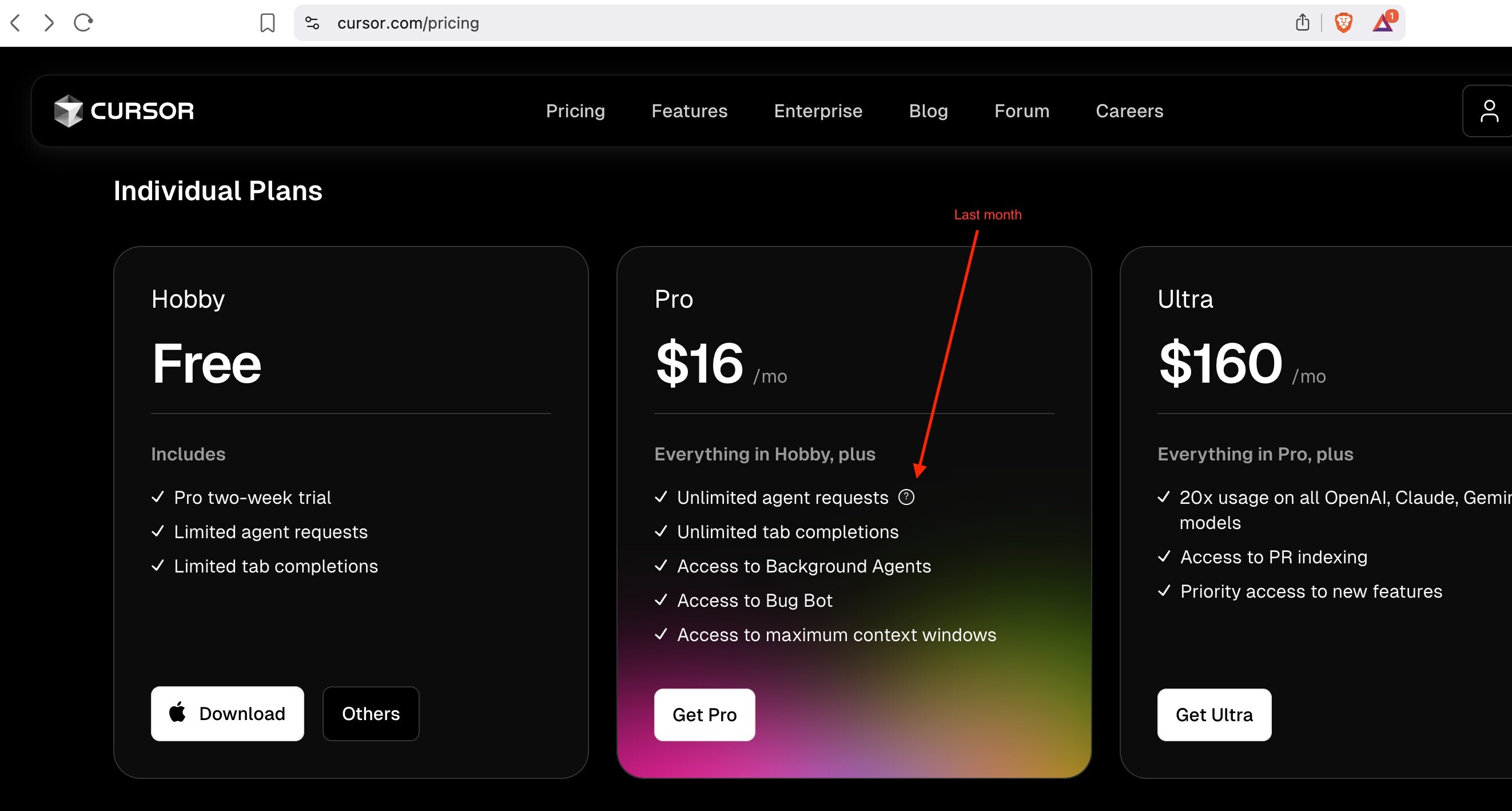Open the user account icon
1512x811 pixels.
[x=1489, y=111]
